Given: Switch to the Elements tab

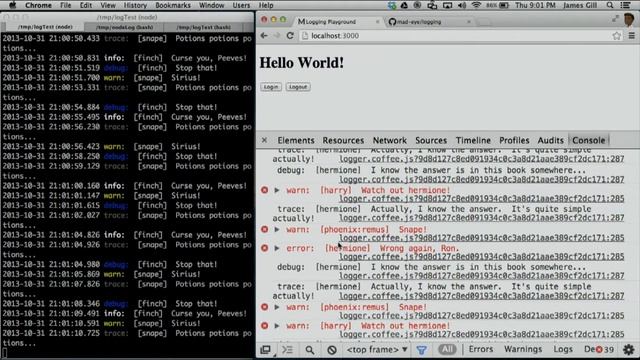Looking at the screenshot, I should coord(296,140).
